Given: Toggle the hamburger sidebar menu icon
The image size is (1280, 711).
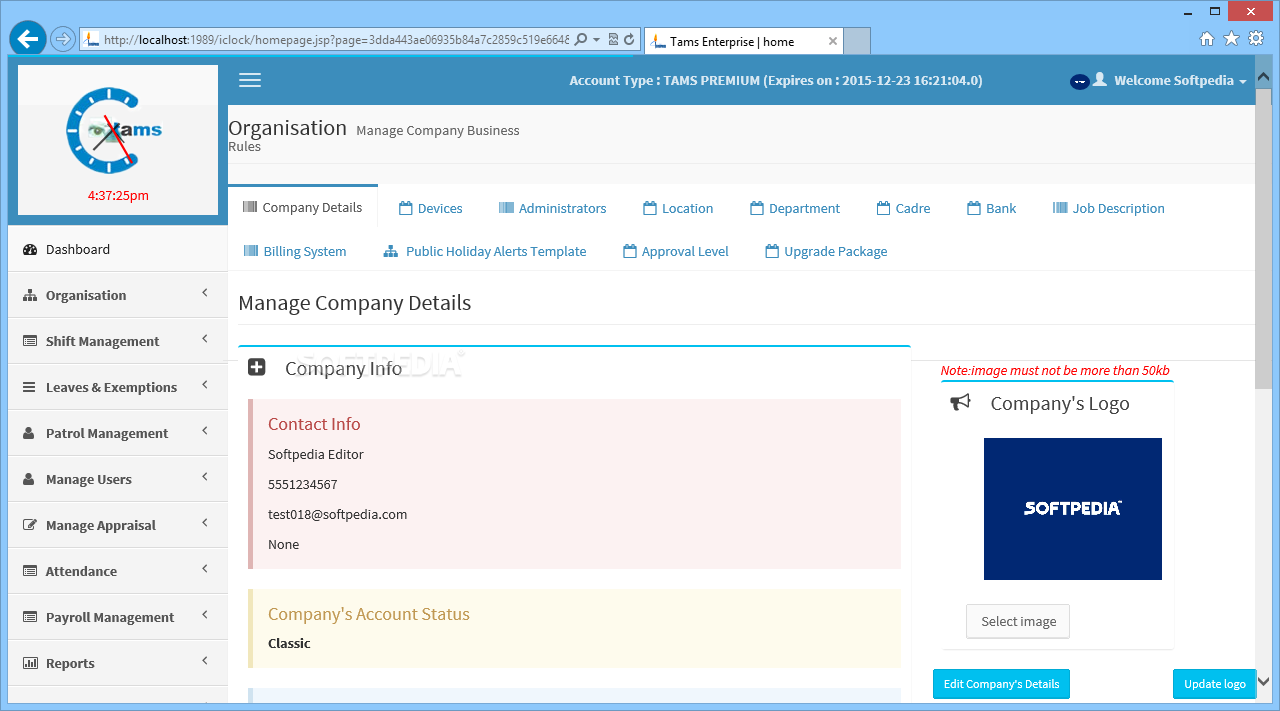Looking at the screenshot, I should [x=250, y=80].
